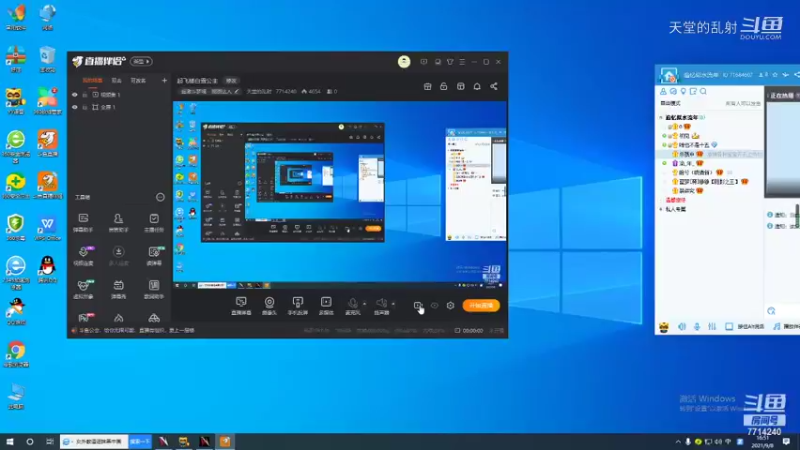The image size is (800, 450).
Task: Expand the 私人专属 channel node
Action: [661, 209]
